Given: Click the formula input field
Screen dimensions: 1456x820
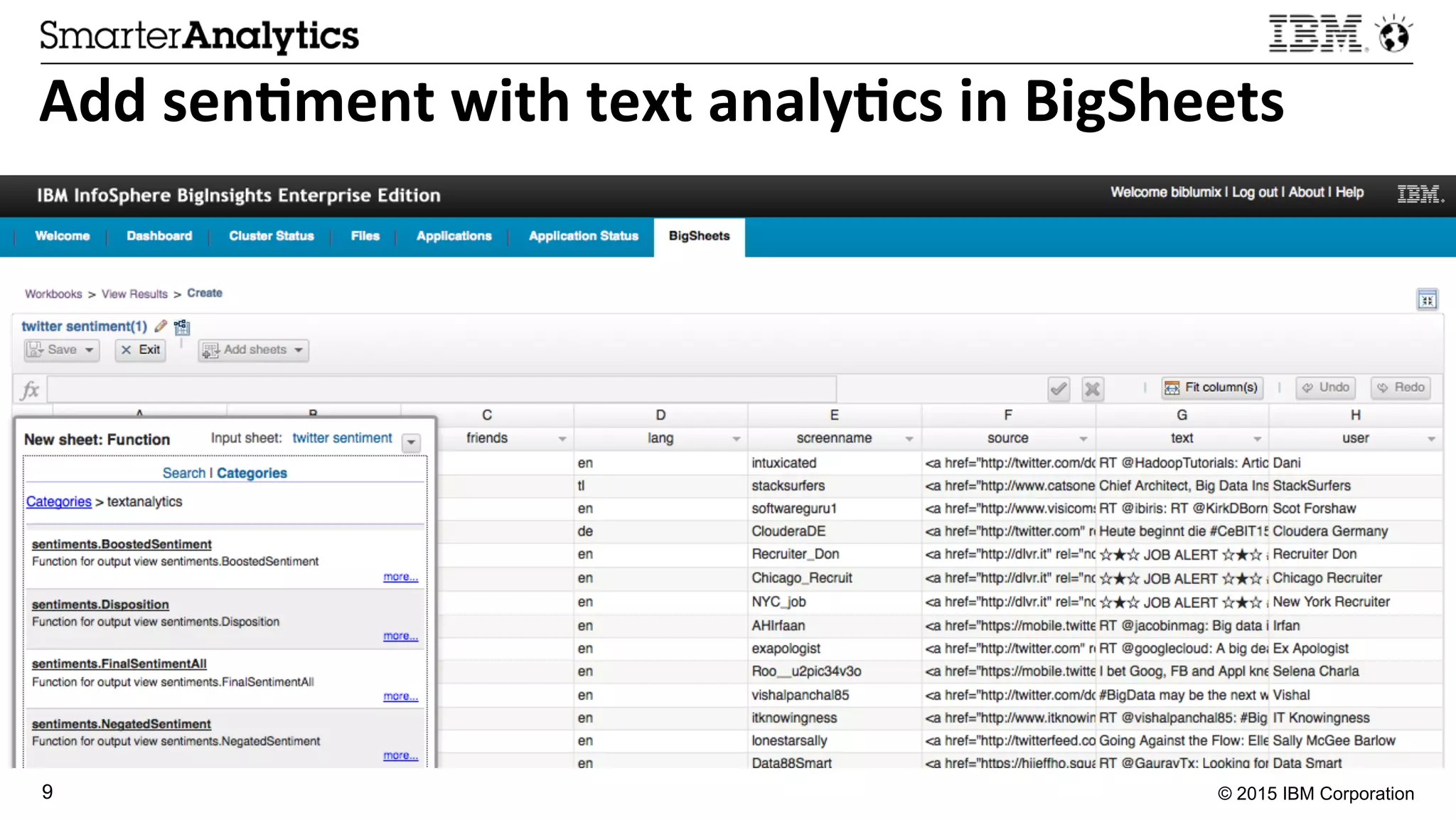Looking at the screenshot, I should tap(441, 390).
